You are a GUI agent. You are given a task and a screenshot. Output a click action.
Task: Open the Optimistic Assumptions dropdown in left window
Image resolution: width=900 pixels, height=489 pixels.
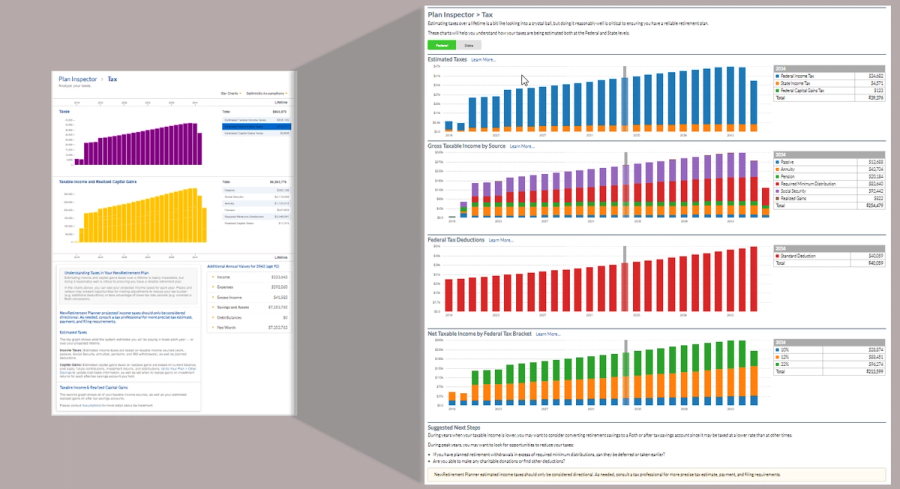(266, 94)
